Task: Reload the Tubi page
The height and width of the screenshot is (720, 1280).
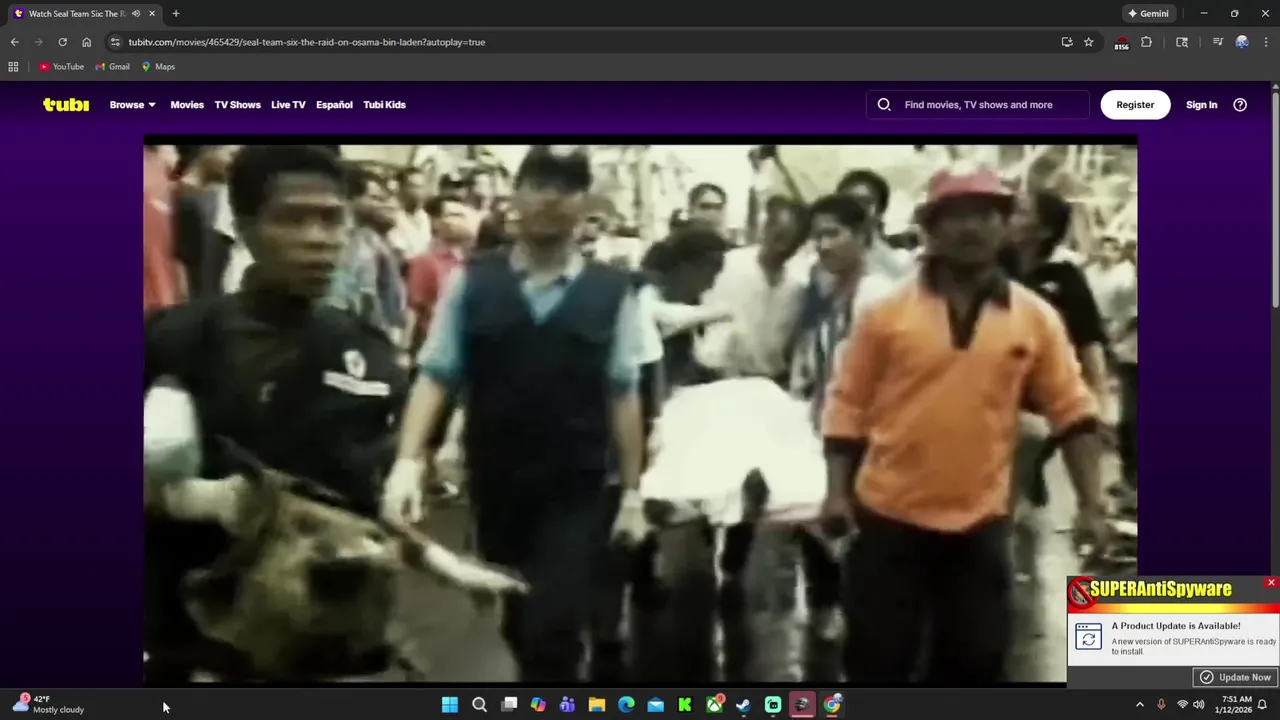Action: click(62, 42)
